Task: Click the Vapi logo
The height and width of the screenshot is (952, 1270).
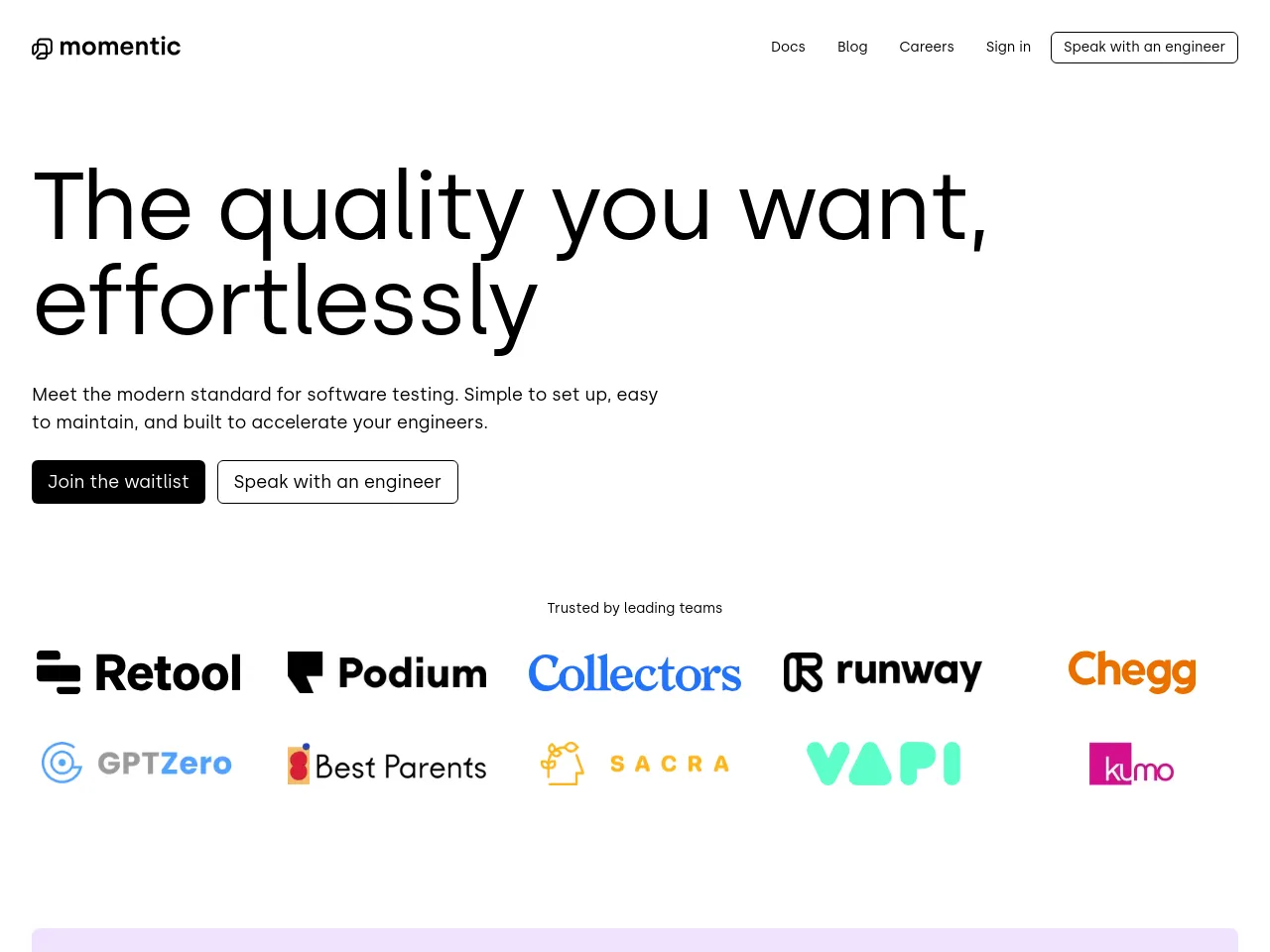Action: tap(883, 764)
